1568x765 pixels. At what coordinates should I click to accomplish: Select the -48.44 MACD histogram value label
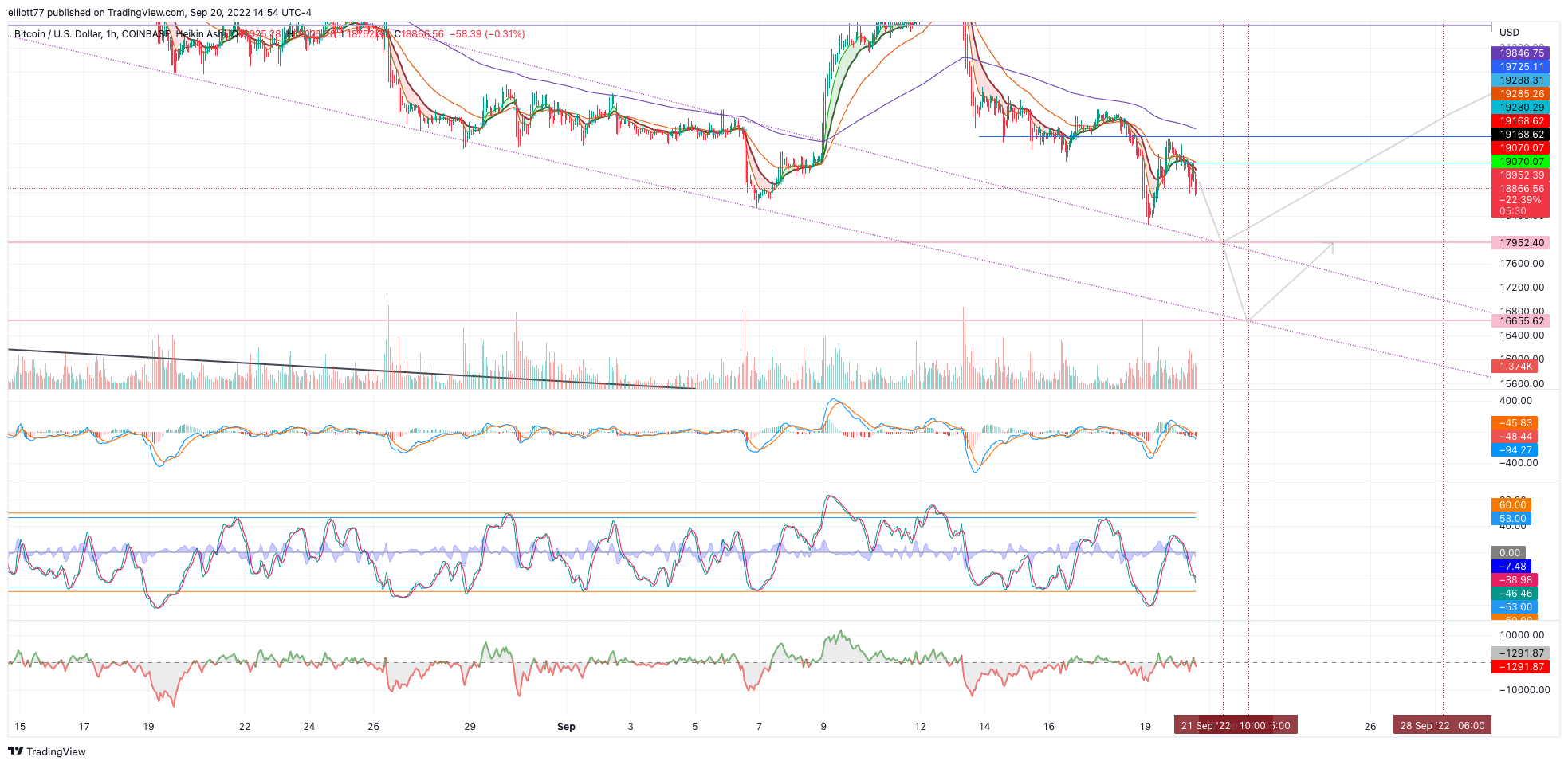1515,437
